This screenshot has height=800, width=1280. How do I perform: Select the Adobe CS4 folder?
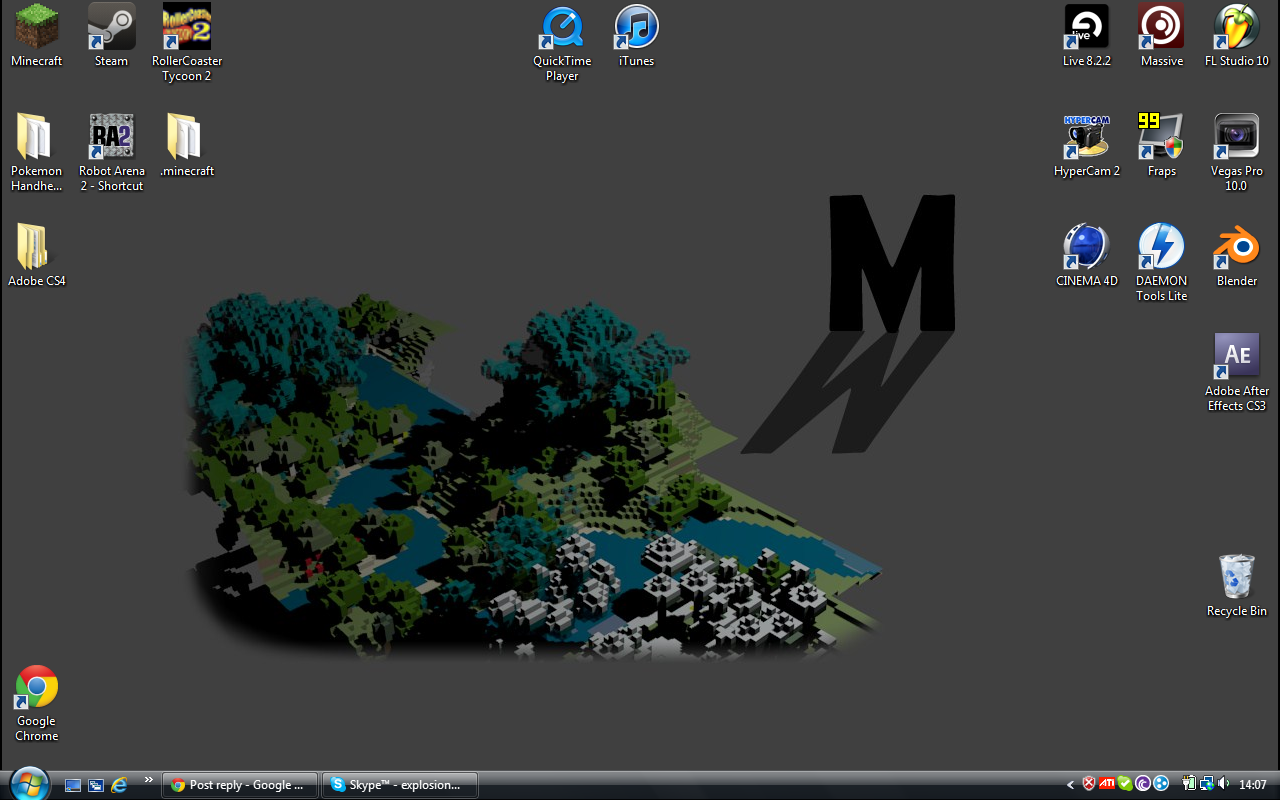point(36,255)
